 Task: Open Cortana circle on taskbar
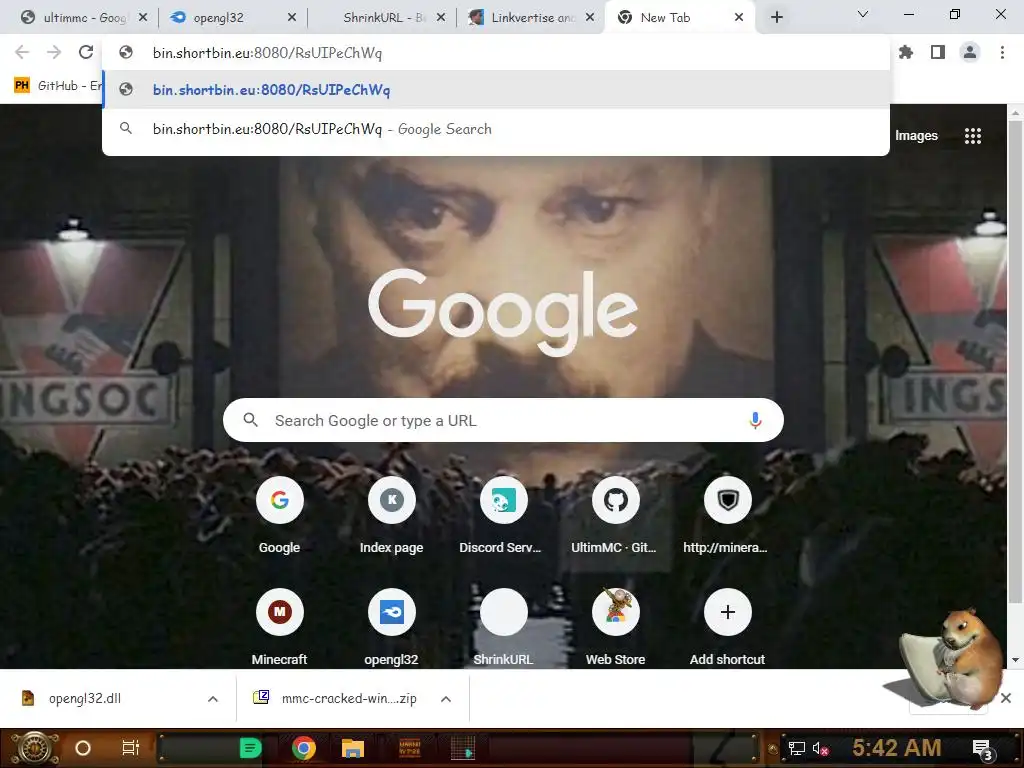[83, 748]
